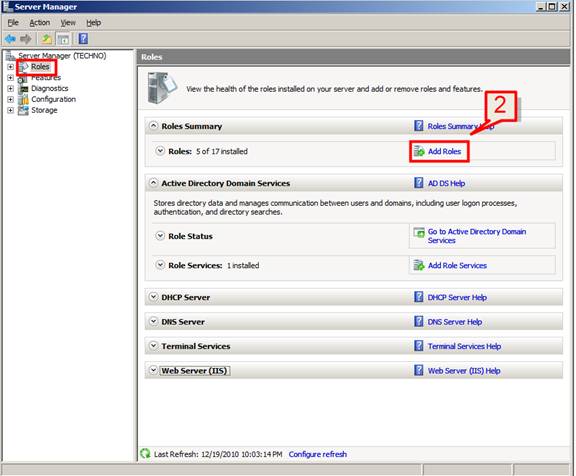Expand the Roles tree node
This screenshot has height=476, width=576.
coord(10,67)
